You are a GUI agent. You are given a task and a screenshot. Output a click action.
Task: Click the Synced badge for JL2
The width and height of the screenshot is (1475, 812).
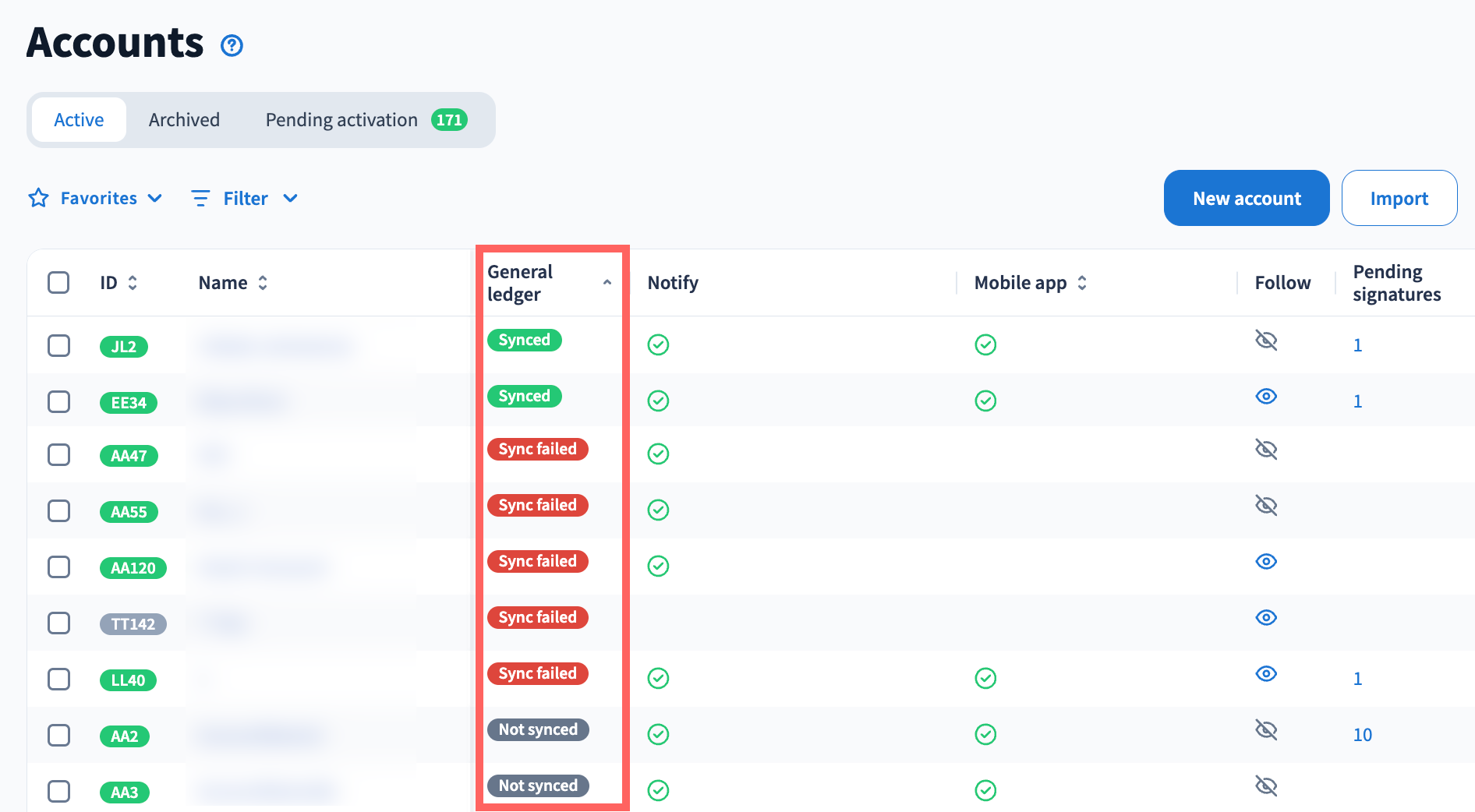524,341
